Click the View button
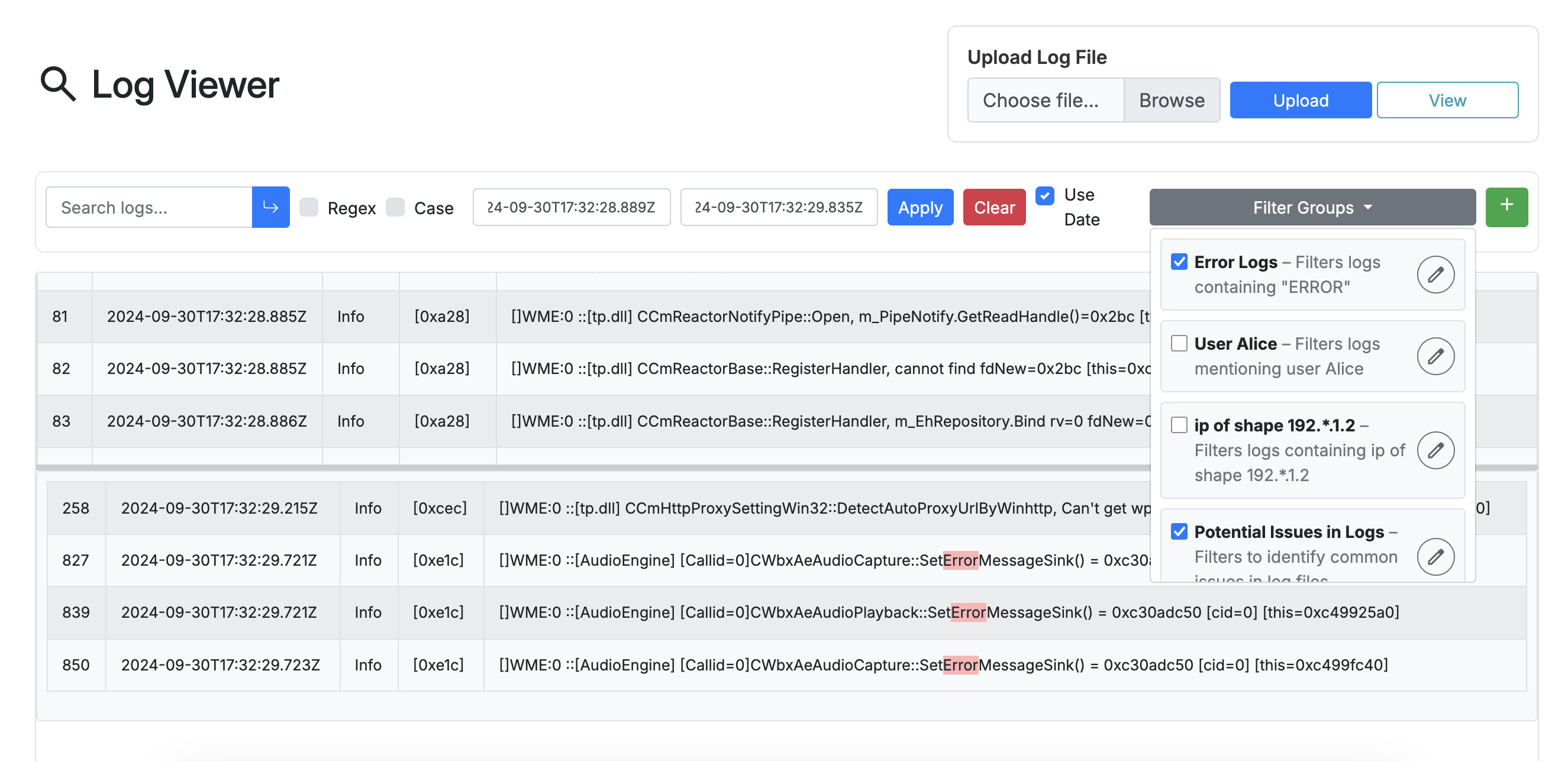 (x=1447, y=100)
